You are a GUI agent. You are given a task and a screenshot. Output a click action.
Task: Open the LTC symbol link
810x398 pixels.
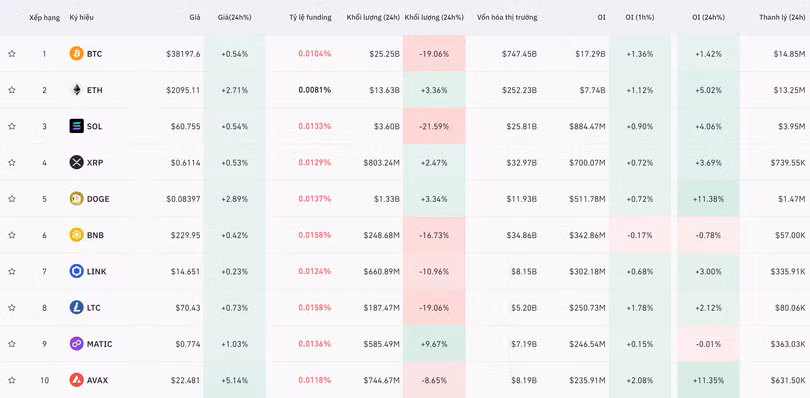(x=94, y=308)
